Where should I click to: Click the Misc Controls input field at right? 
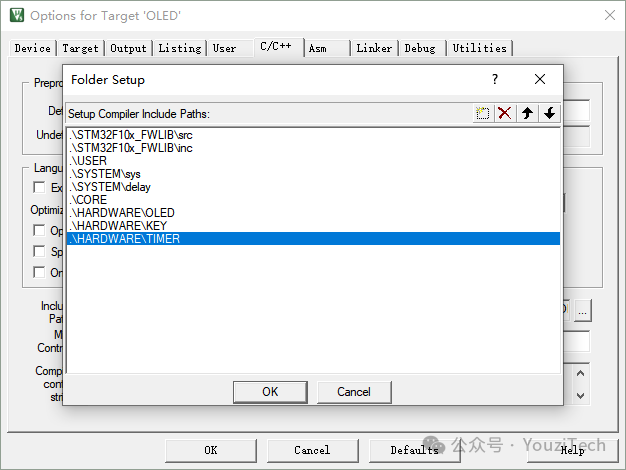576,341
